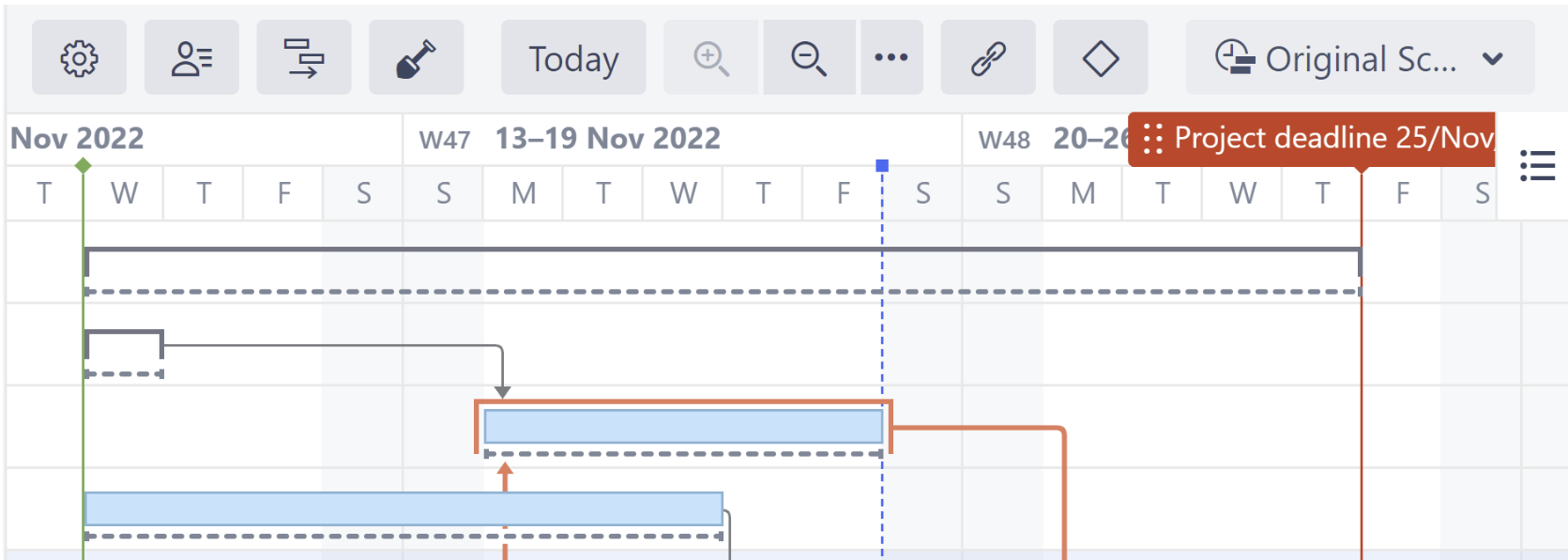This screenshot has width=1568, height=560.
Task: Click the Project deadline 25/Nov marker
Action: click(x=1314, y=139)
